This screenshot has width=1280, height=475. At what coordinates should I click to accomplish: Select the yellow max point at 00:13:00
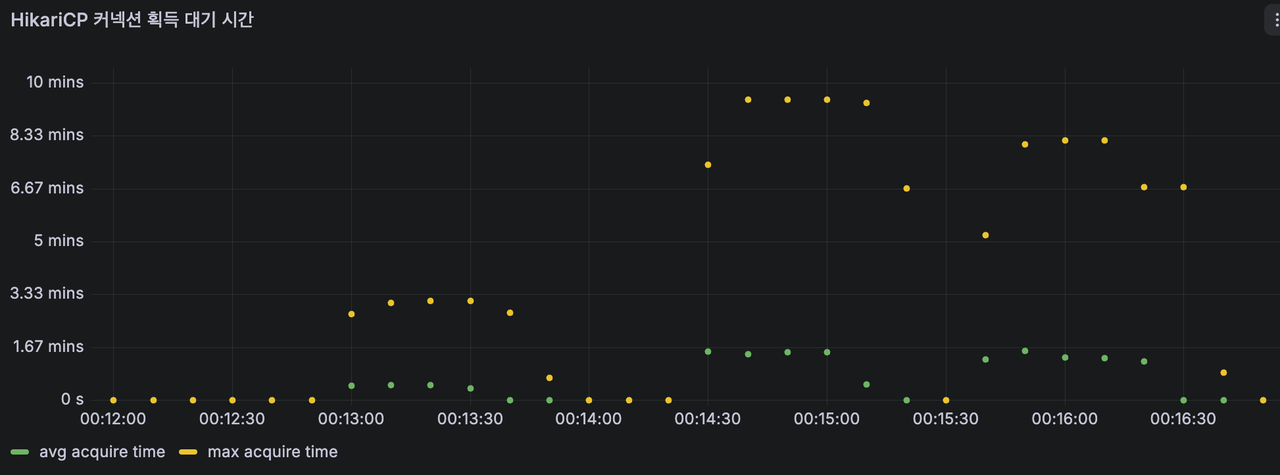351,314
